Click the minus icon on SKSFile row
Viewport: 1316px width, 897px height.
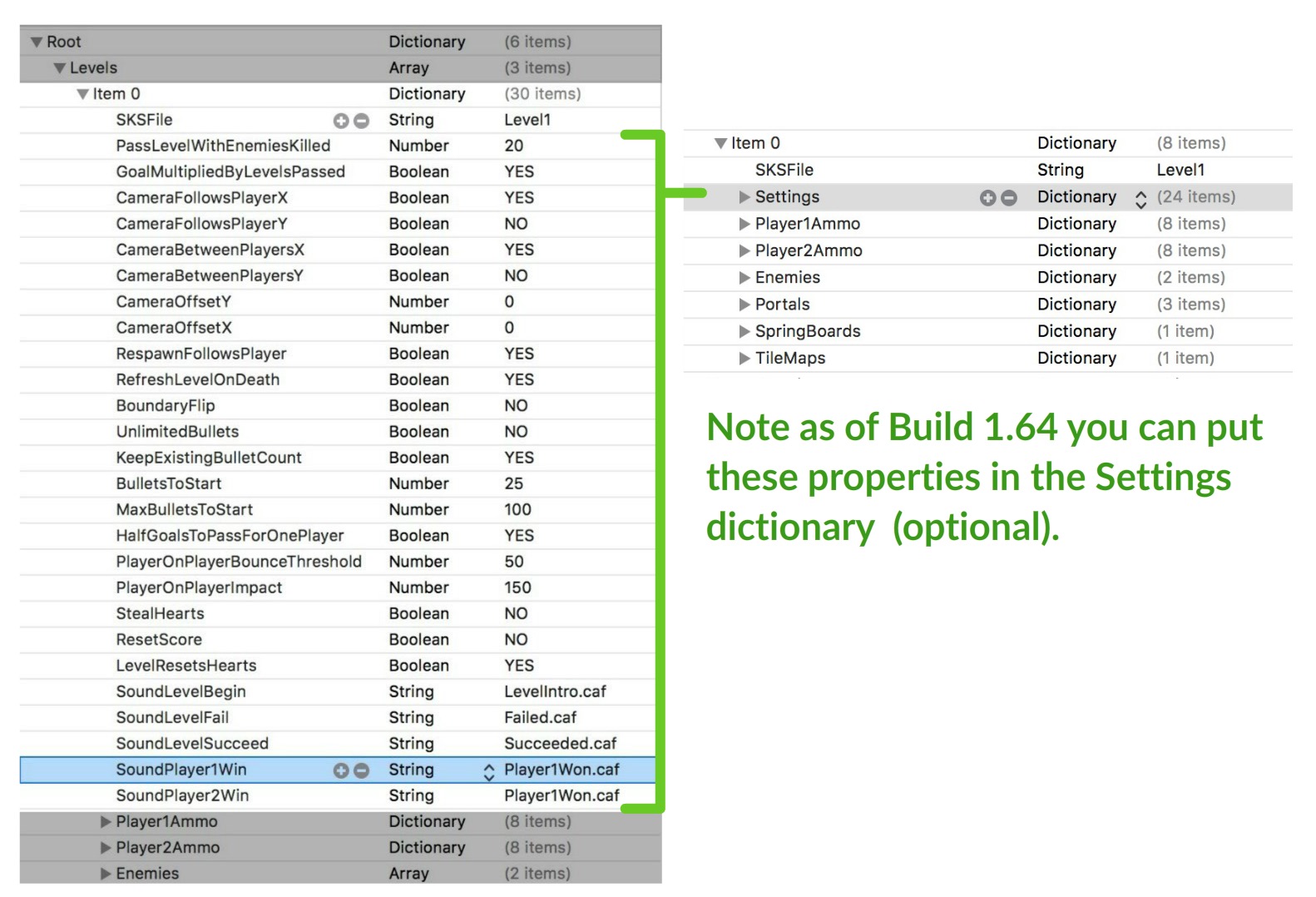pos(361,121)
